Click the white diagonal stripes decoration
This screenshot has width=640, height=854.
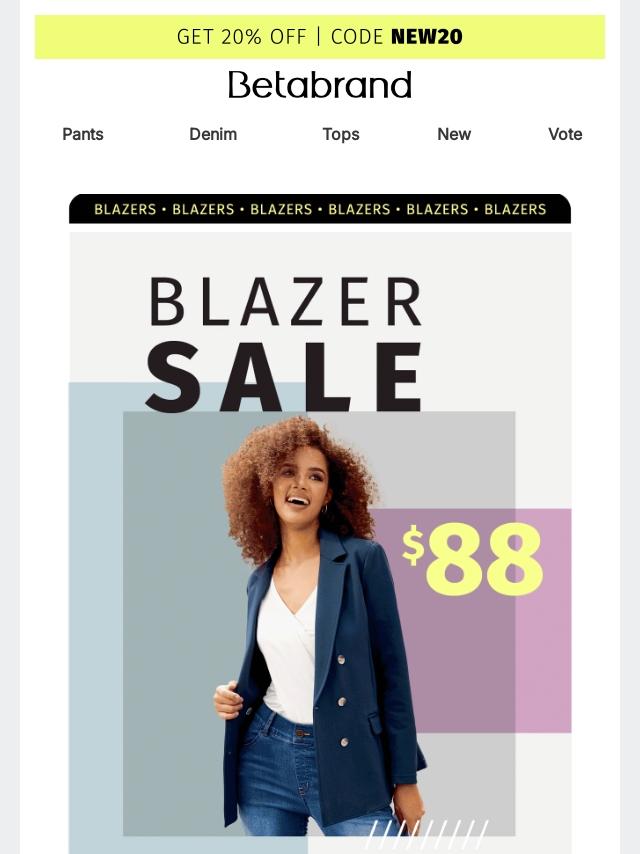pyautogui.click(x=428, y=835)
